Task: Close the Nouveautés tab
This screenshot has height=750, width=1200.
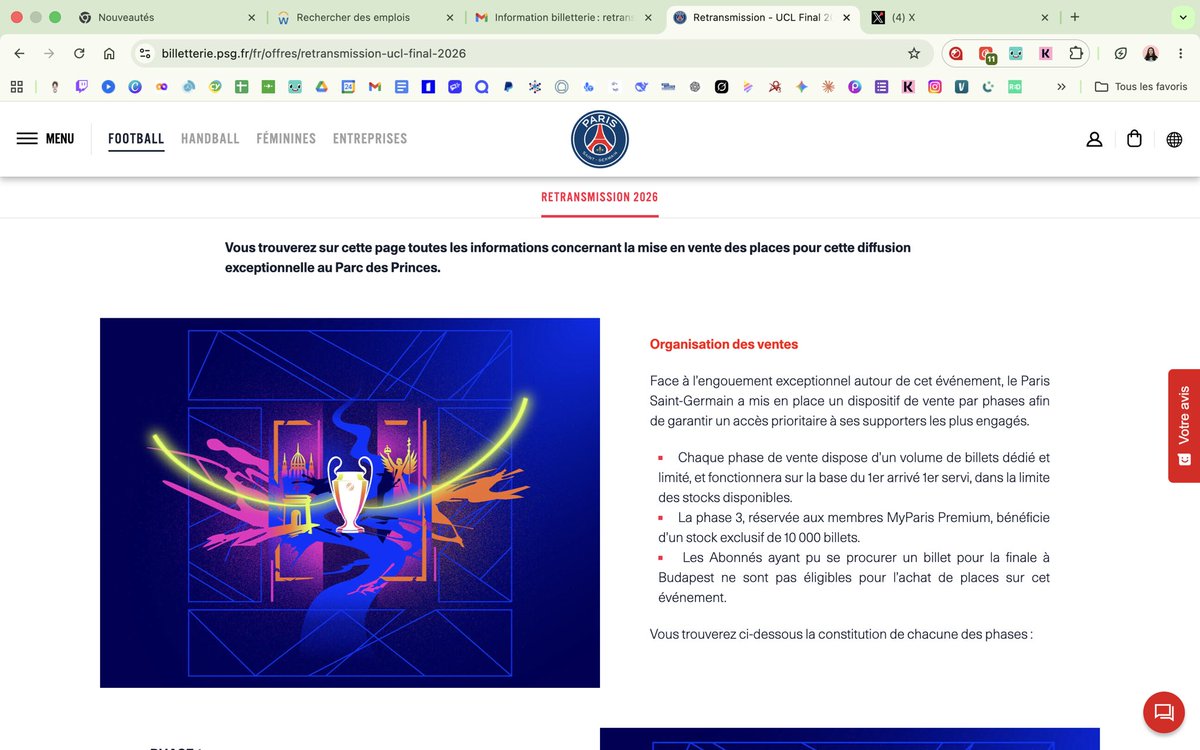Action: 251,18
